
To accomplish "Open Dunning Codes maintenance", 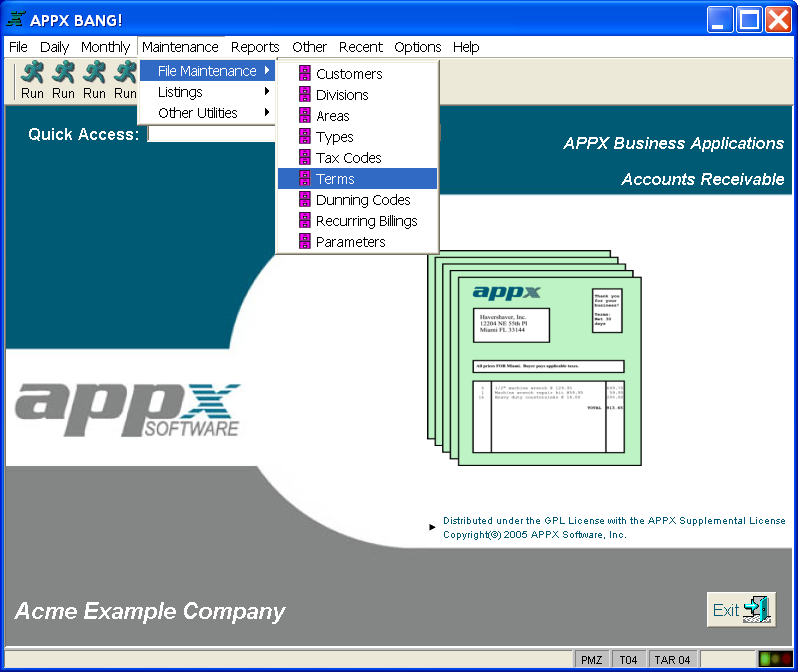I will [357, 200].
